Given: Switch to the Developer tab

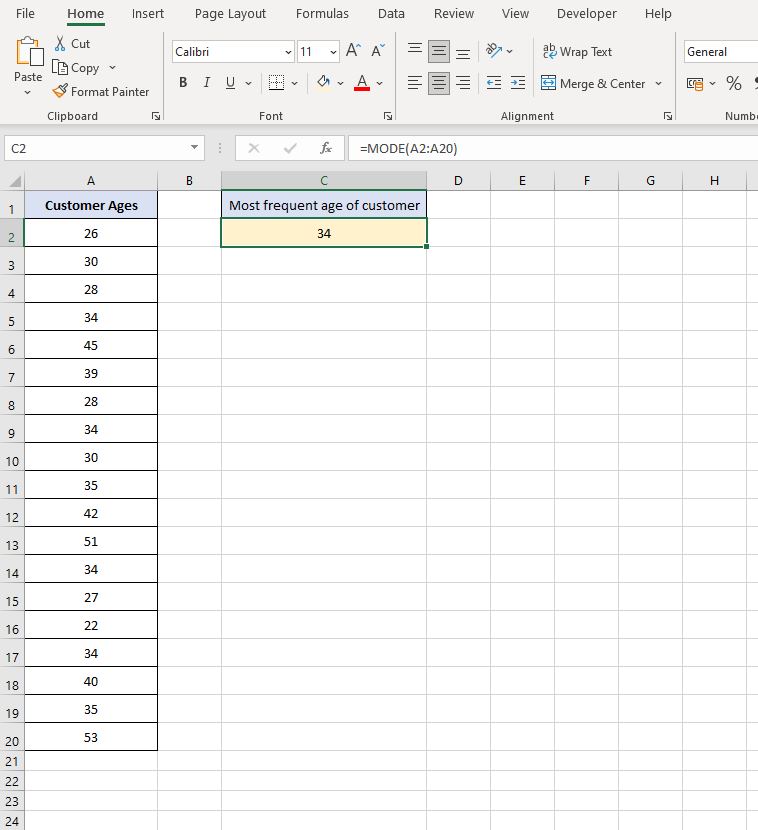Looking at the screenshot, I should (586, 14).
